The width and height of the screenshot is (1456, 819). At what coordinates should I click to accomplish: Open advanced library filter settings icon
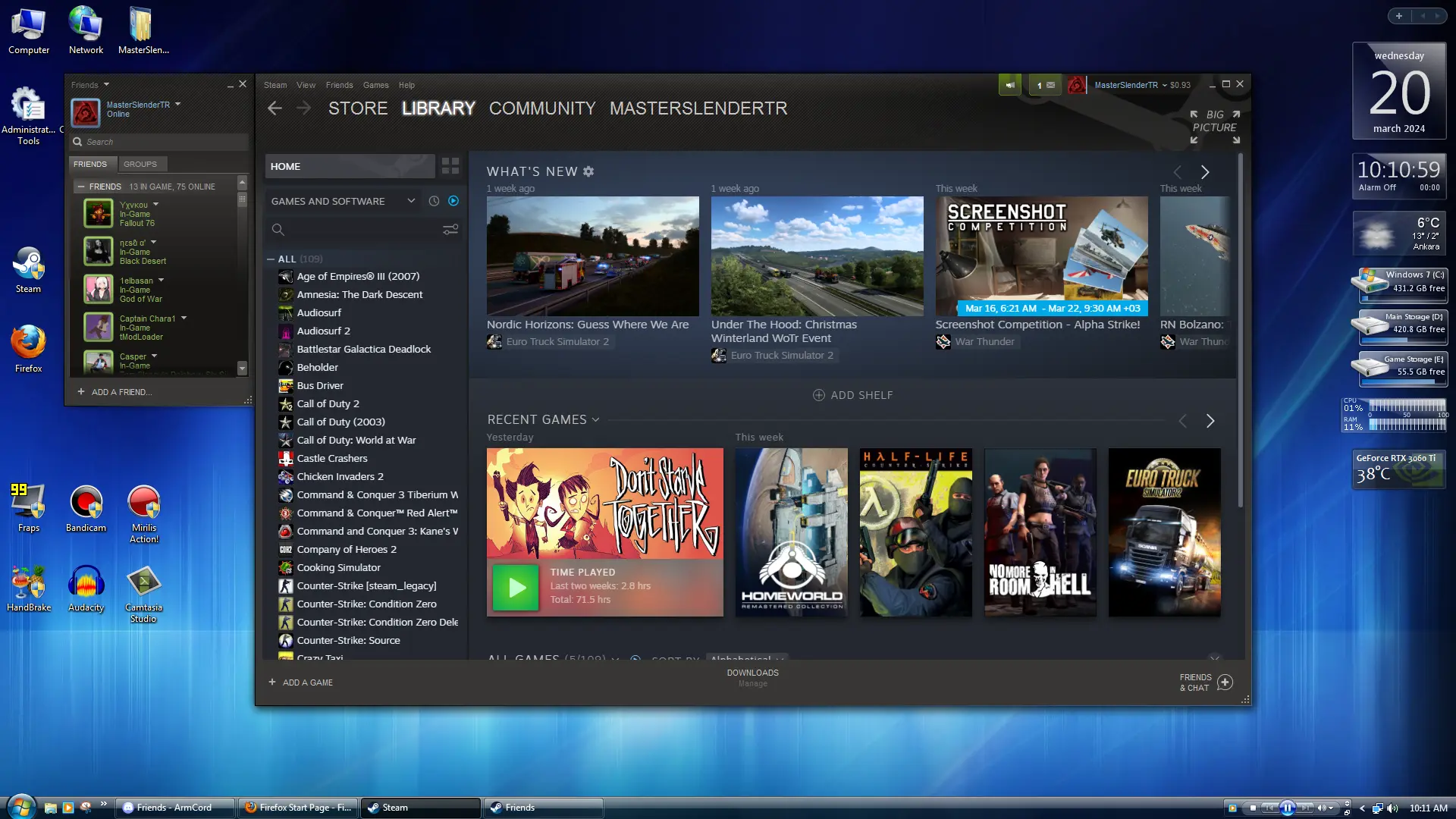450,230
